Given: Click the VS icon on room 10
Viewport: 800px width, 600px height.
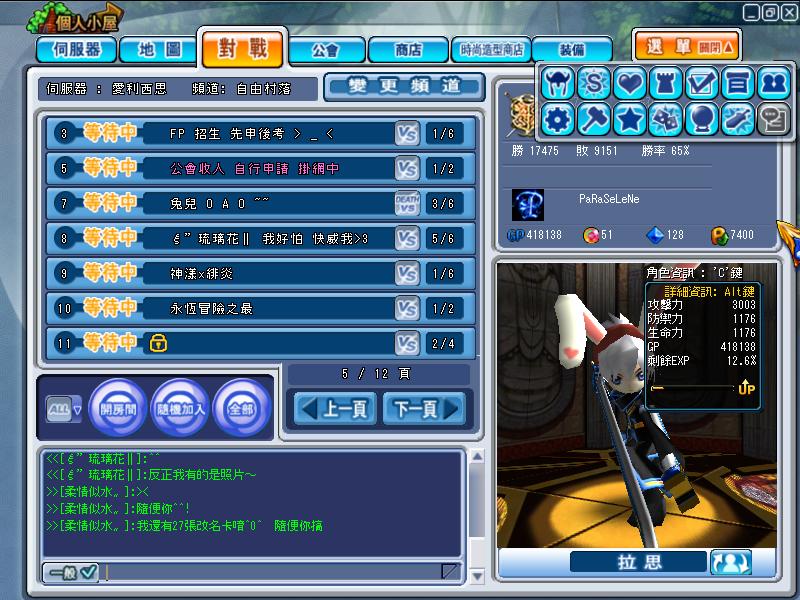Looking at the screenshot, I should tap(407, 309).
